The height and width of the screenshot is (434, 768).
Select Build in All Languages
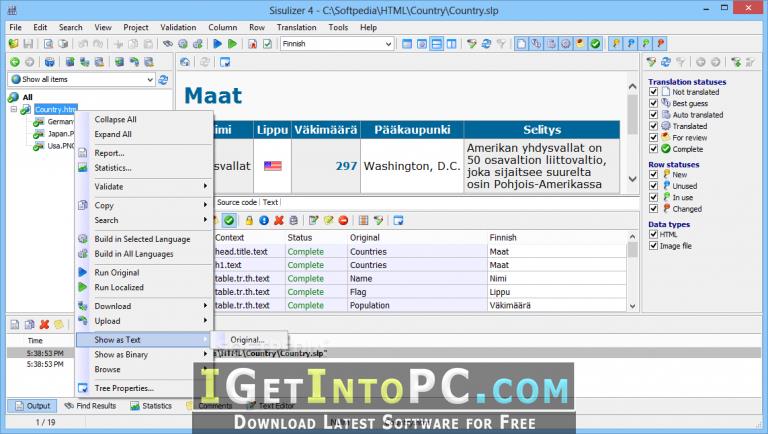[134, 254]
